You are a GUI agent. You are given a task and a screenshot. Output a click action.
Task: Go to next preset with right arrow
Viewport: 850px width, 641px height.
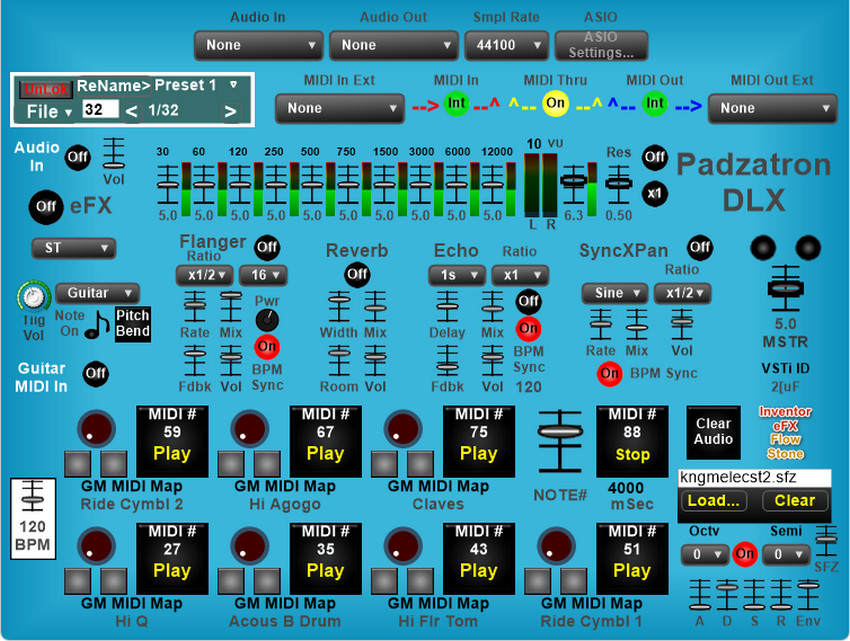click(231, 111)
